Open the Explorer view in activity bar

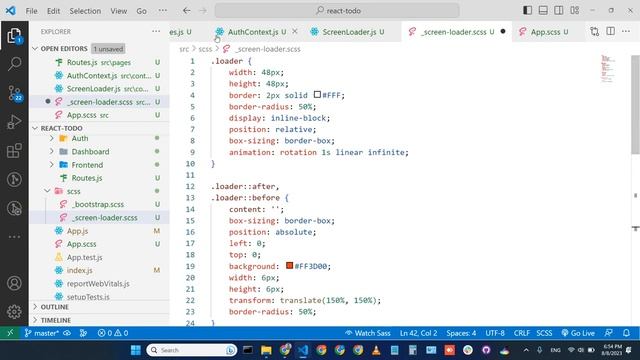click(x=14, y=36)
